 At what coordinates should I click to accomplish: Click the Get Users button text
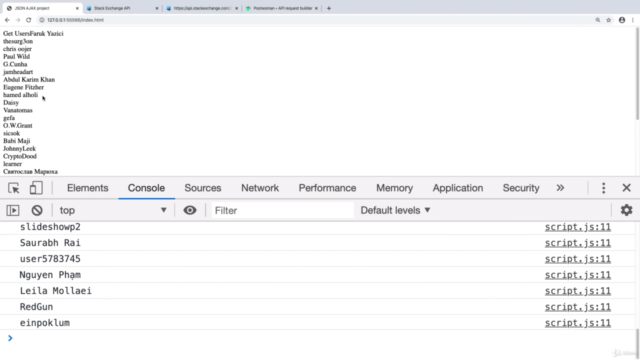pyautogui.click(x=16, y=33)
